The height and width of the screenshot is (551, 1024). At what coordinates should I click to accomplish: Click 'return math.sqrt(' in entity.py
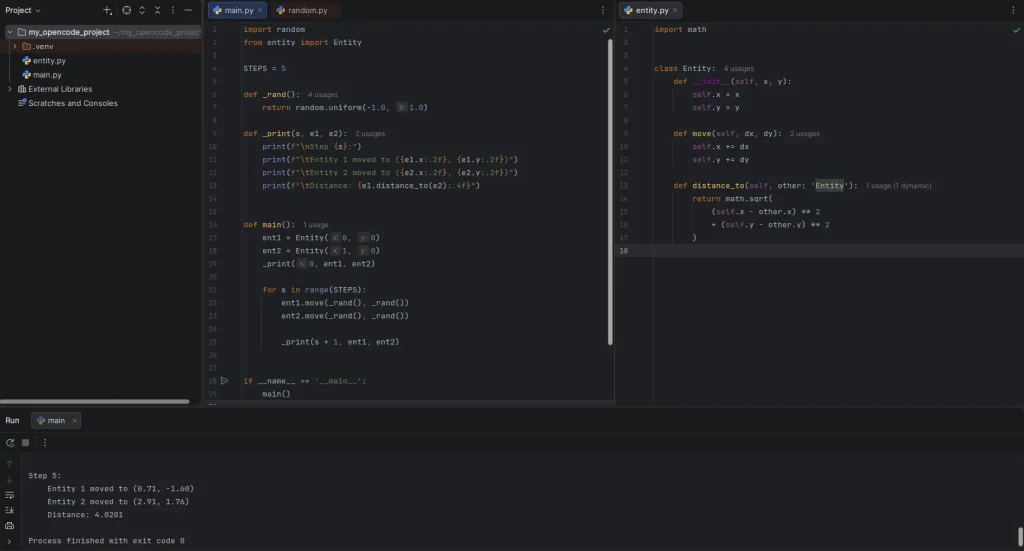(x=732, y=198)
